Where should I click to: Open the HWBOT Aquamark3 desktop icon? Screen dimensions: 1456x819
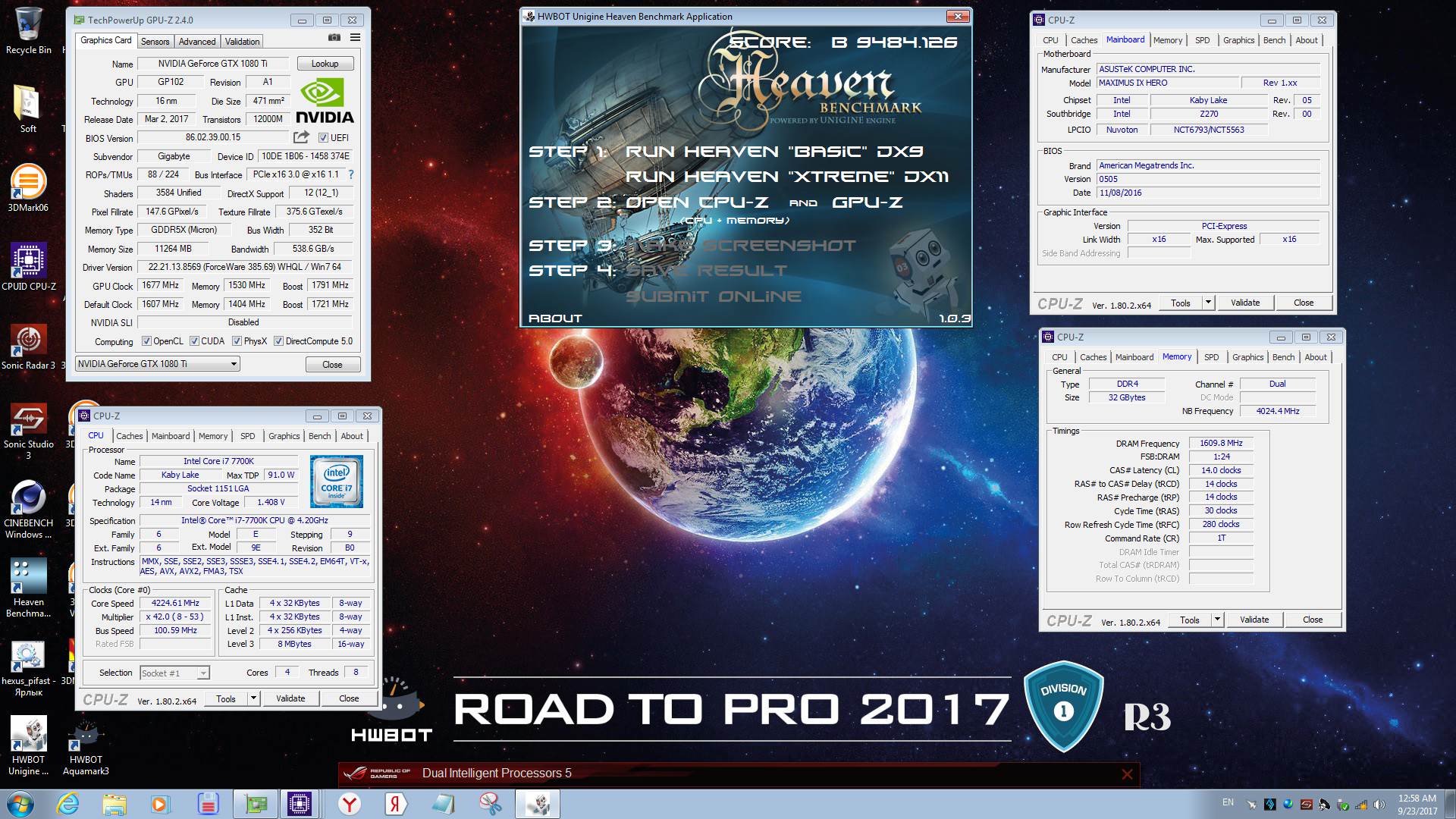[x=86, y=745]
